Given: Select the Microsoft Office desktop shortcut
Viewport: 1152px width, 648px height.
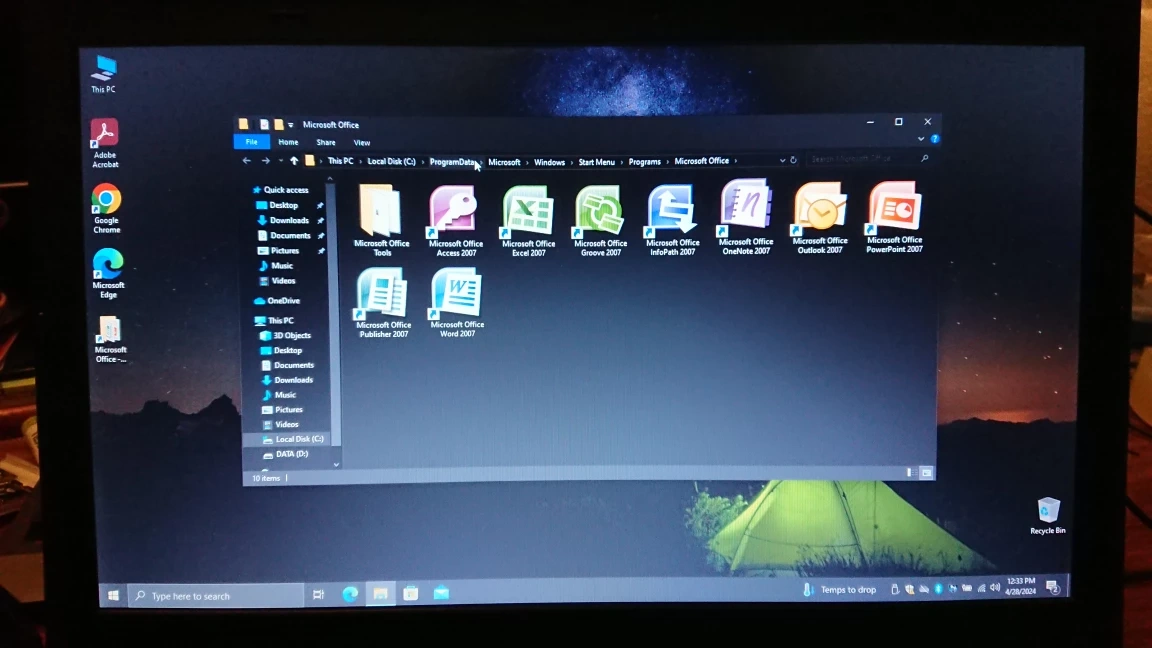Looking at the screenshot, I should (x=110, y=339).
